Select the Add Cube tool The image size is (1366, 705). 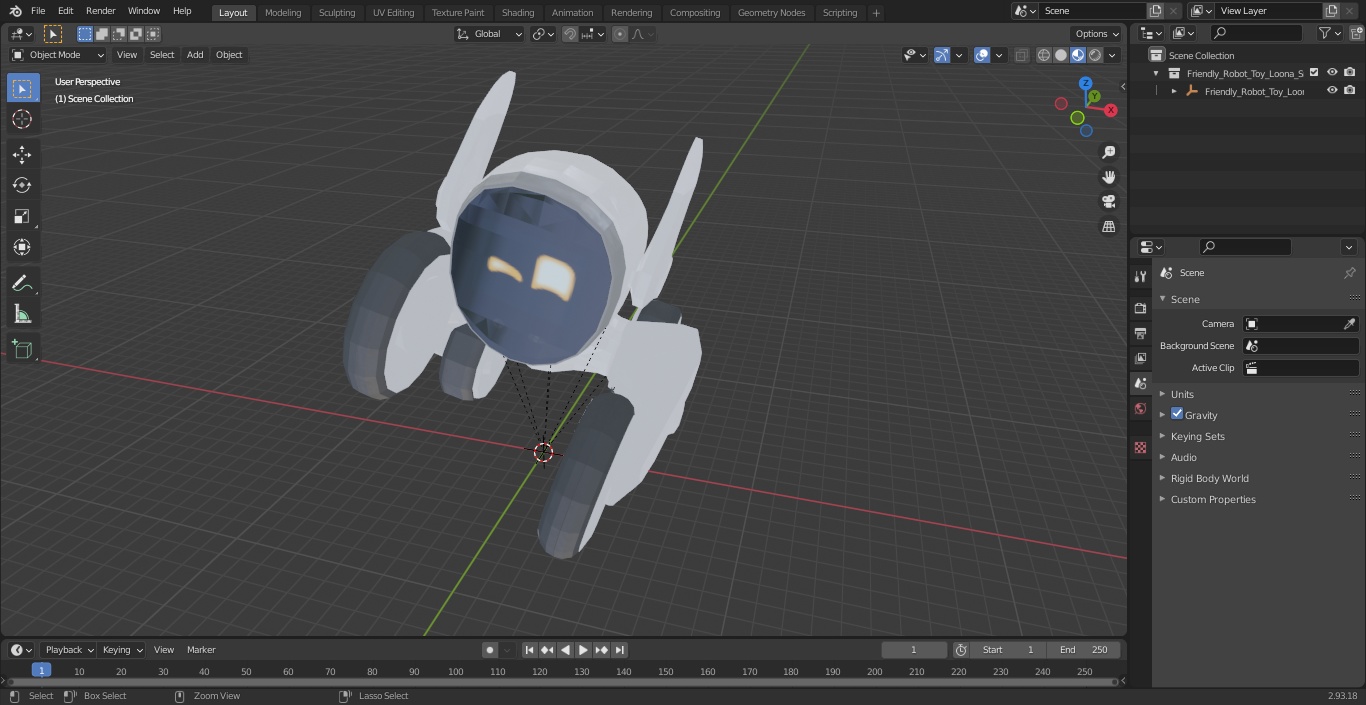tap(22, 350)
